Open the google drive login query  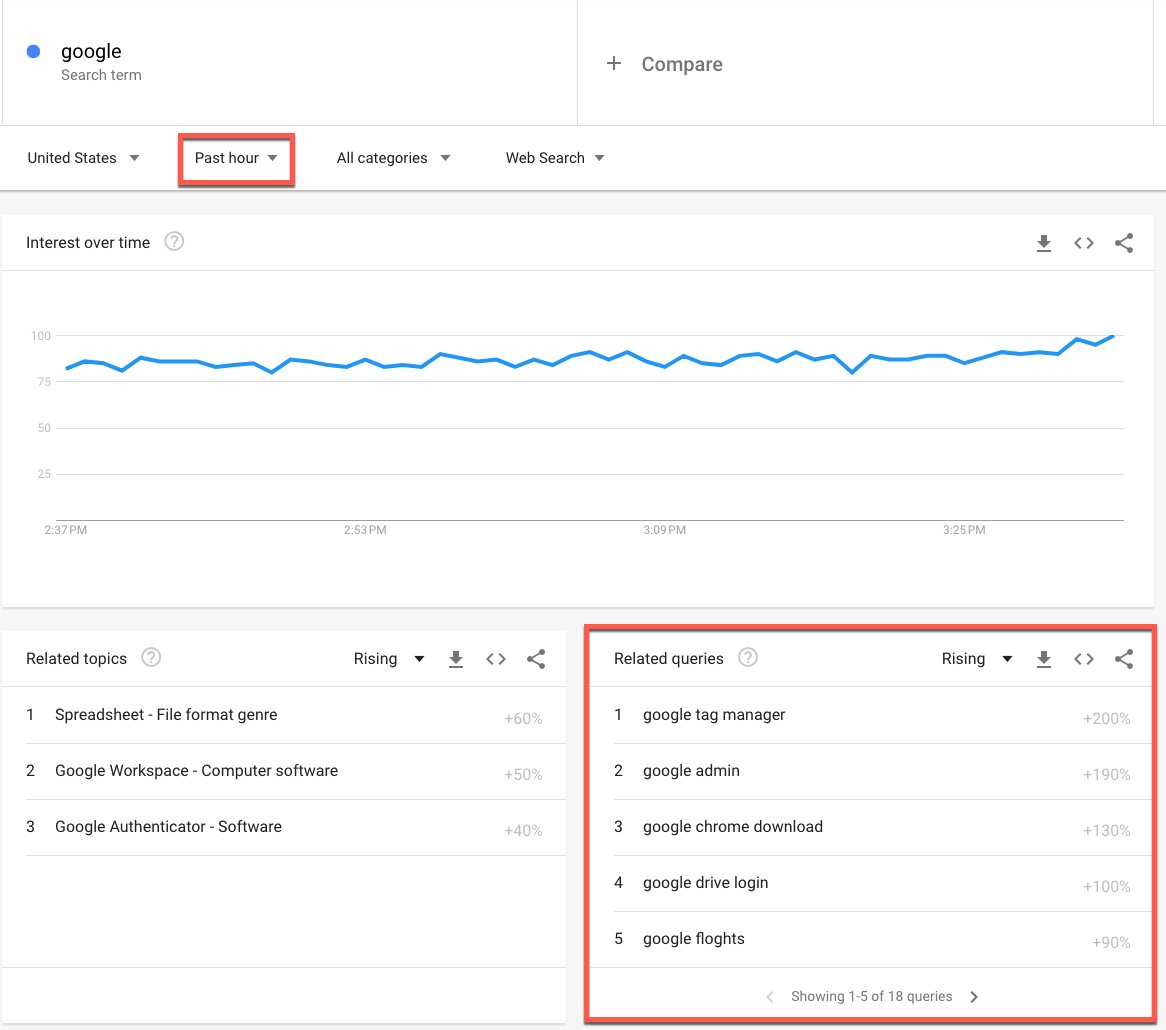pyautogui.click(x=705, y=883)
